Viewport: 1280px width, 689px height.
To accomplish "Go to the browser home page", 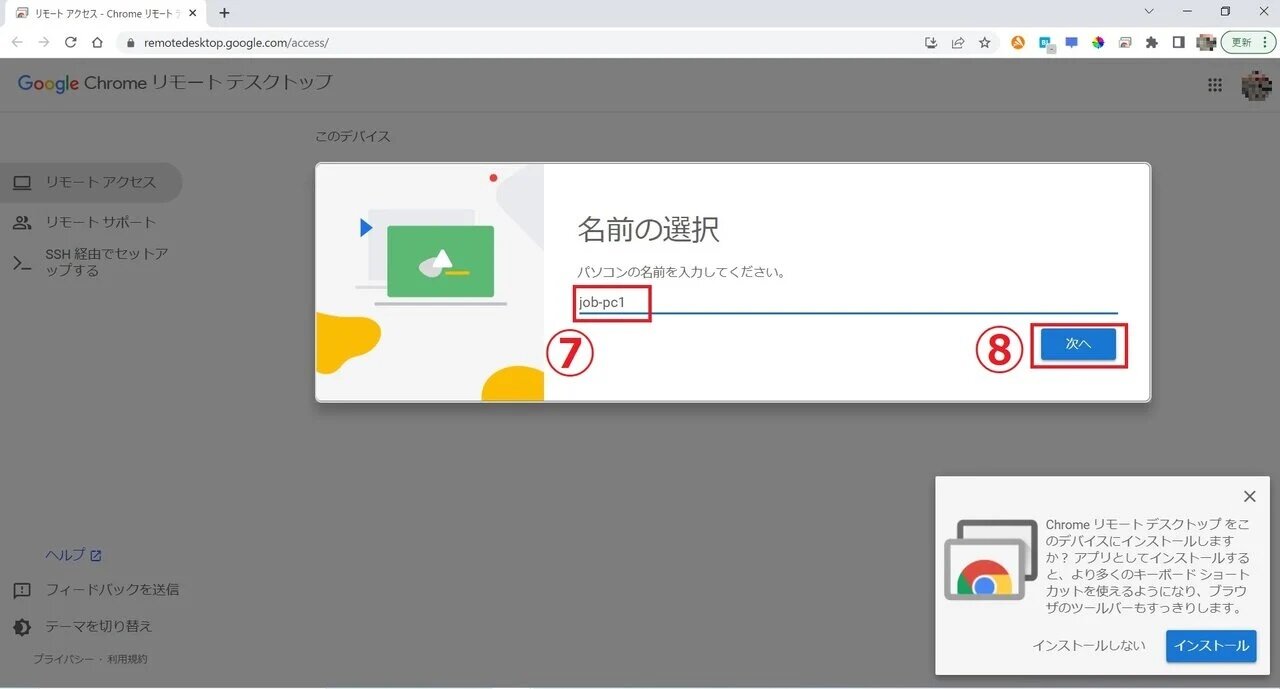I will pyautogui.click(x=97, y=42).
